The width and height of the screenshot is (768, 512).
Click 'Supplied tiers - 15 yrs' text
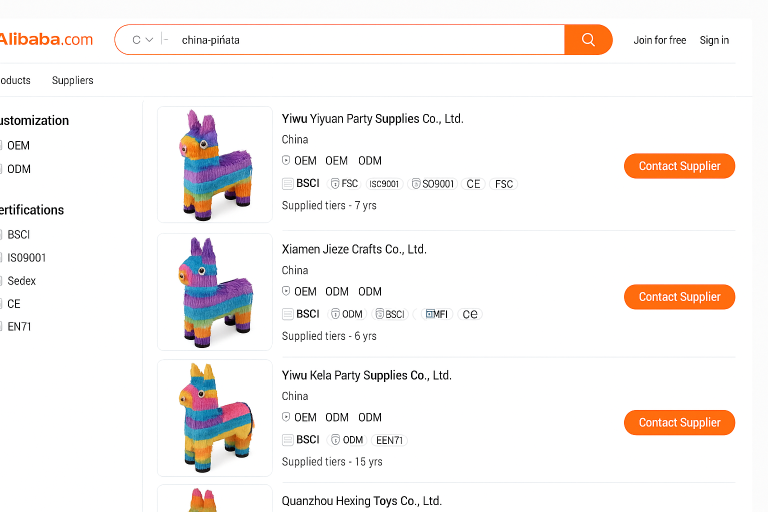pyautogui.click(x=332, y=462)
